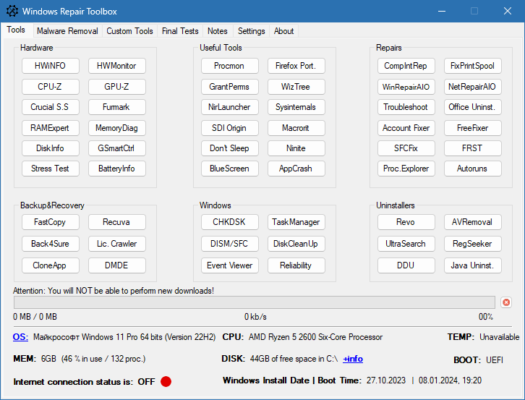This screenshot has width=525, height=400.
Task: Launch RAMExpert
Action: click(x=51, y=128)
